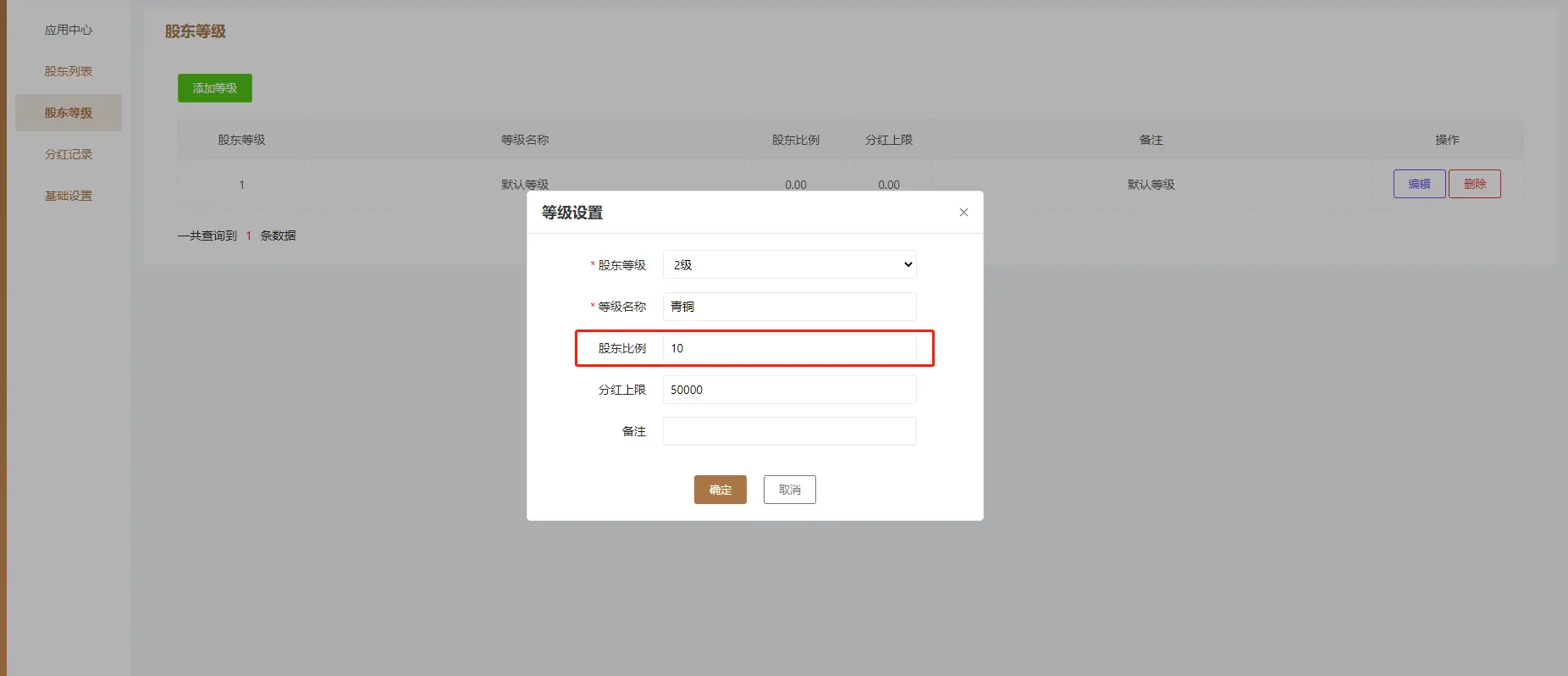
Task: Click the 等级名称 column header
Action: click(525, 140)
